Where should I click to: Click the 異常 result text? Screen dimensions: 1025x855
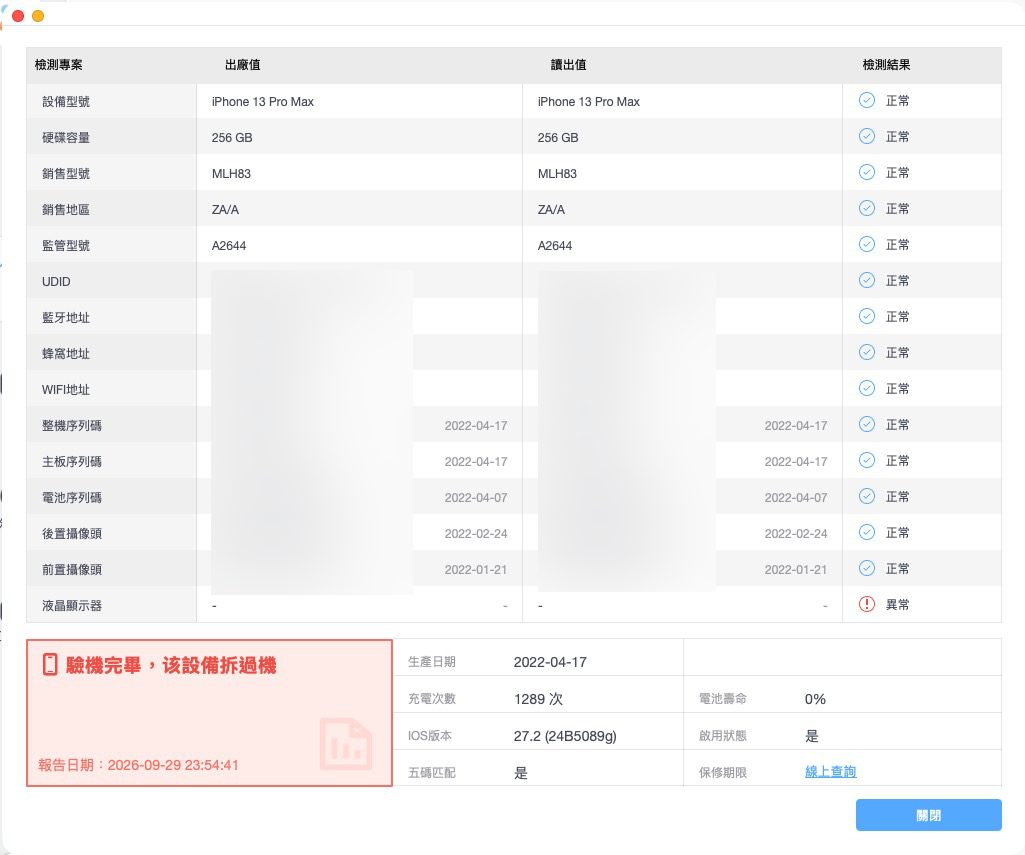point(898,605)
